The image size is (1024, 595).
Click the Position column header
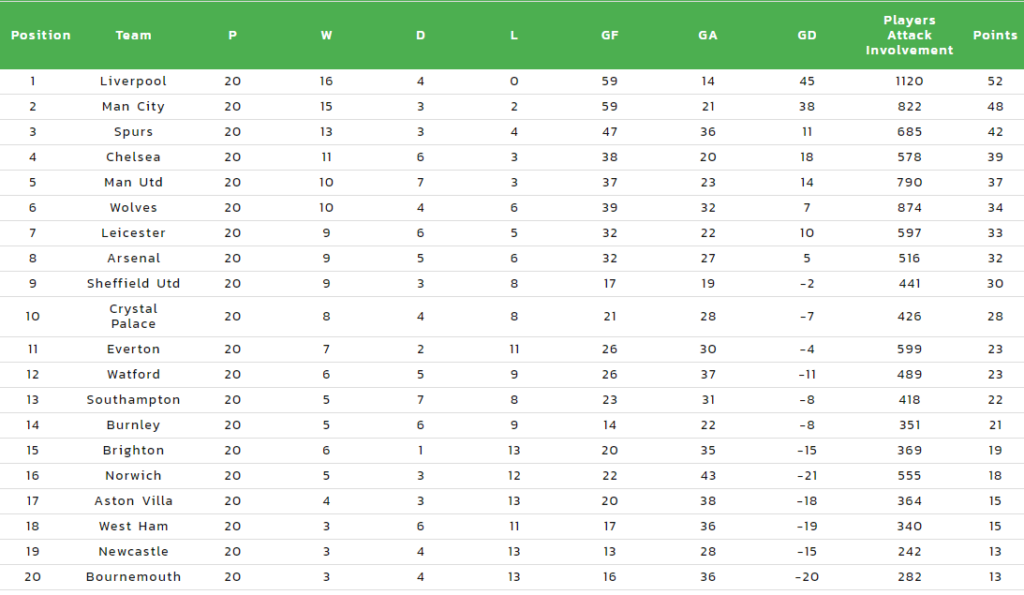[x=40, y=35]
